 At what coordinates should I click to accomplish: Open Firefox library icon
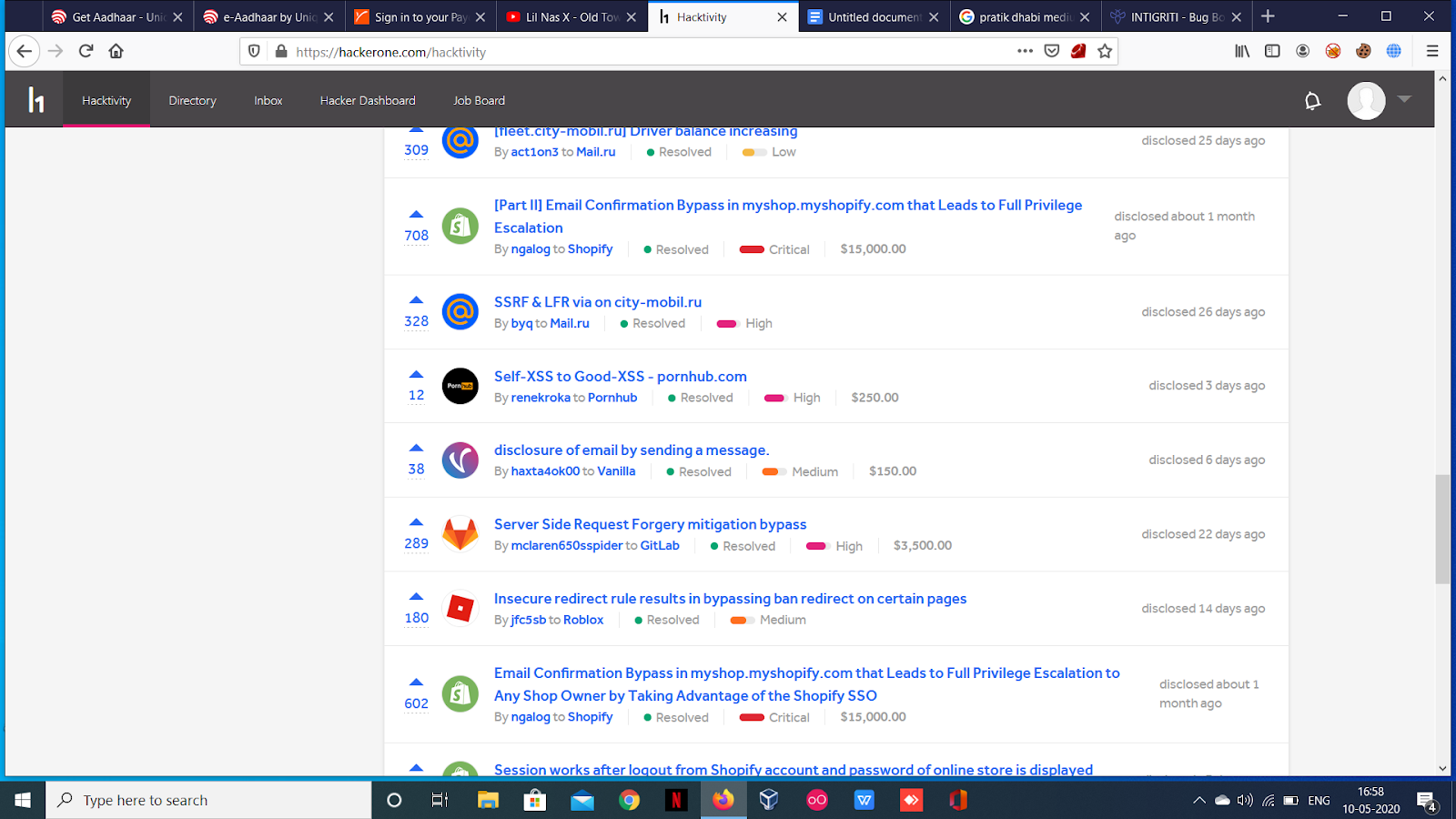click(1242, 51)
